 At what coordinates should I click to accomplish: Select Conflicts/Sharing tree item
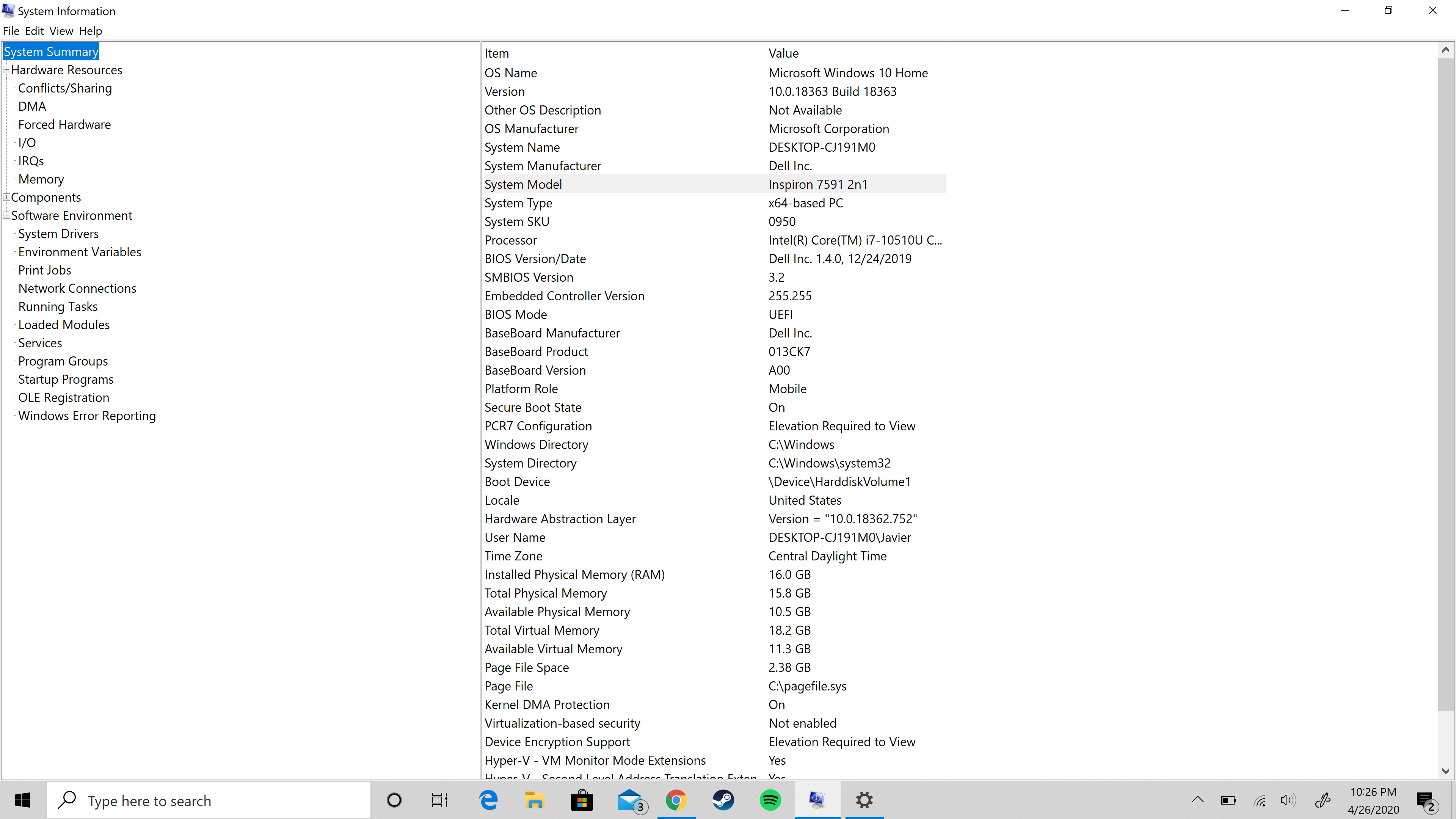pyautogui.click(x=65, y=88)
